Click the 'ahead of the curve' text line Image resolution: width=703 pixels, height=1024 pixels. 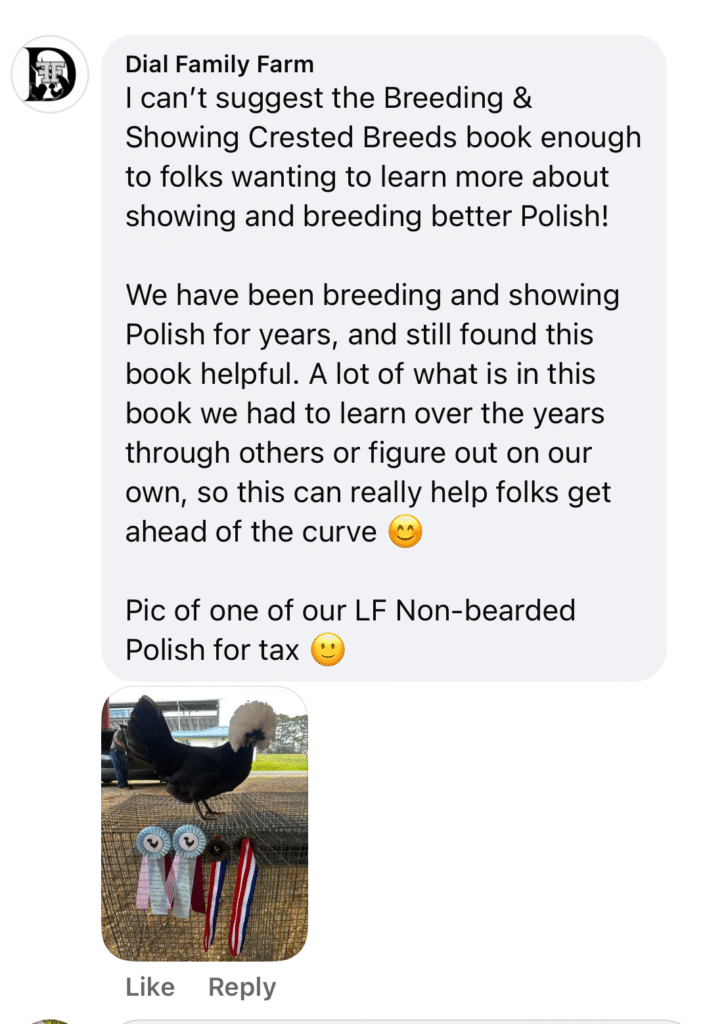click(x=251, y=532)
